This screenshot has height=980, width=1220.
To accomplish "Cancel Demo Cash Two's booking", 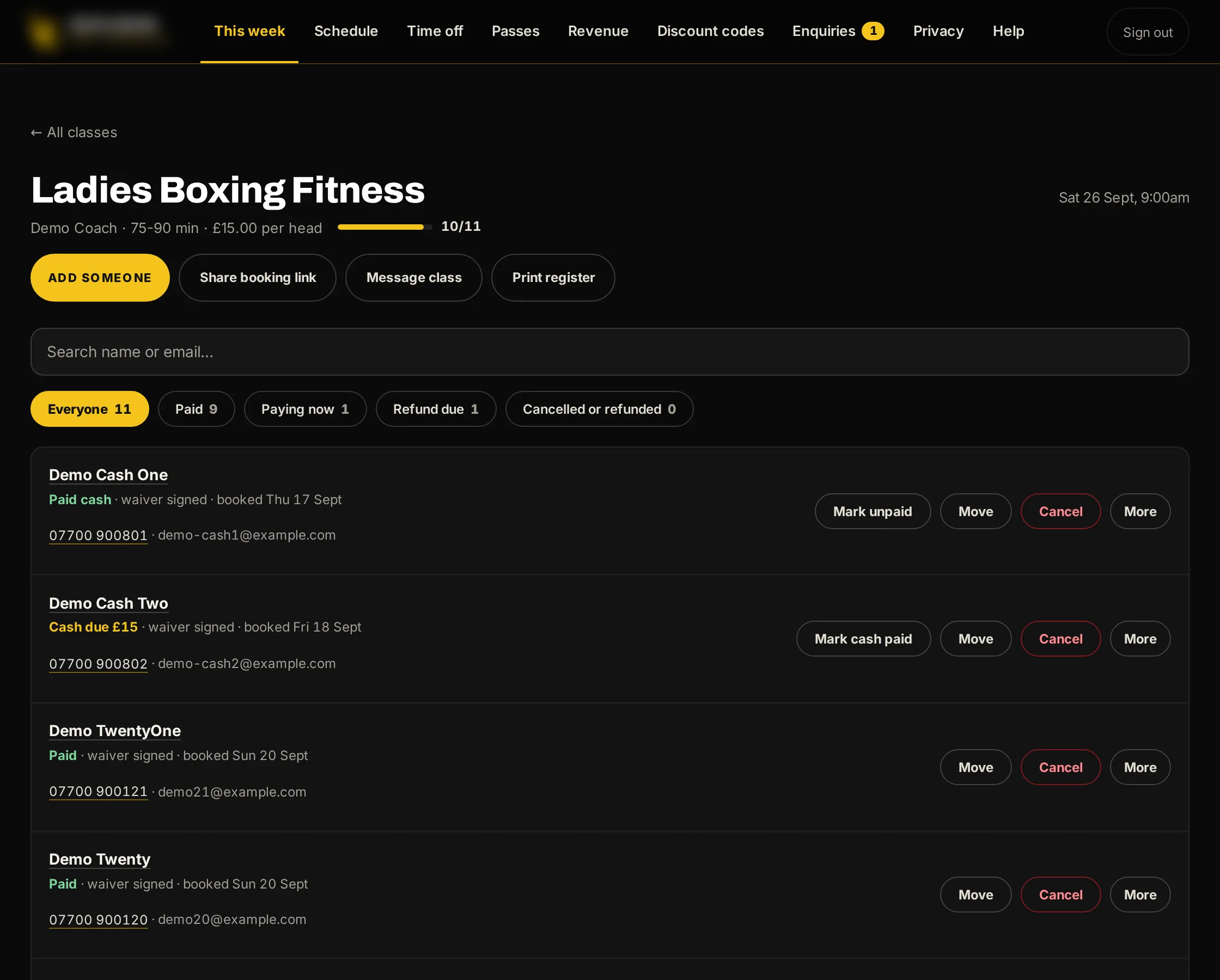I will (x=1060, y=639).
